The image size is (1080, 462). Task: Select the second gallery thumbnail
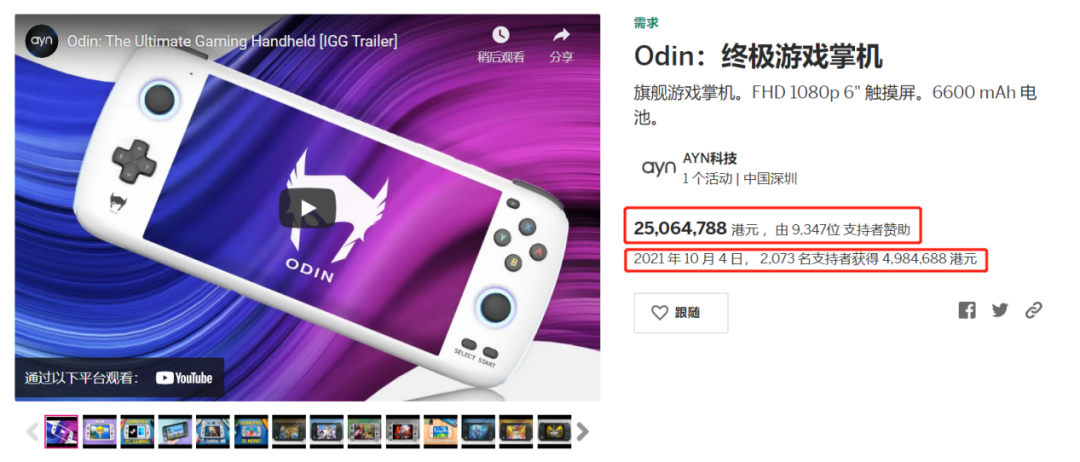[x=100, y=432]
